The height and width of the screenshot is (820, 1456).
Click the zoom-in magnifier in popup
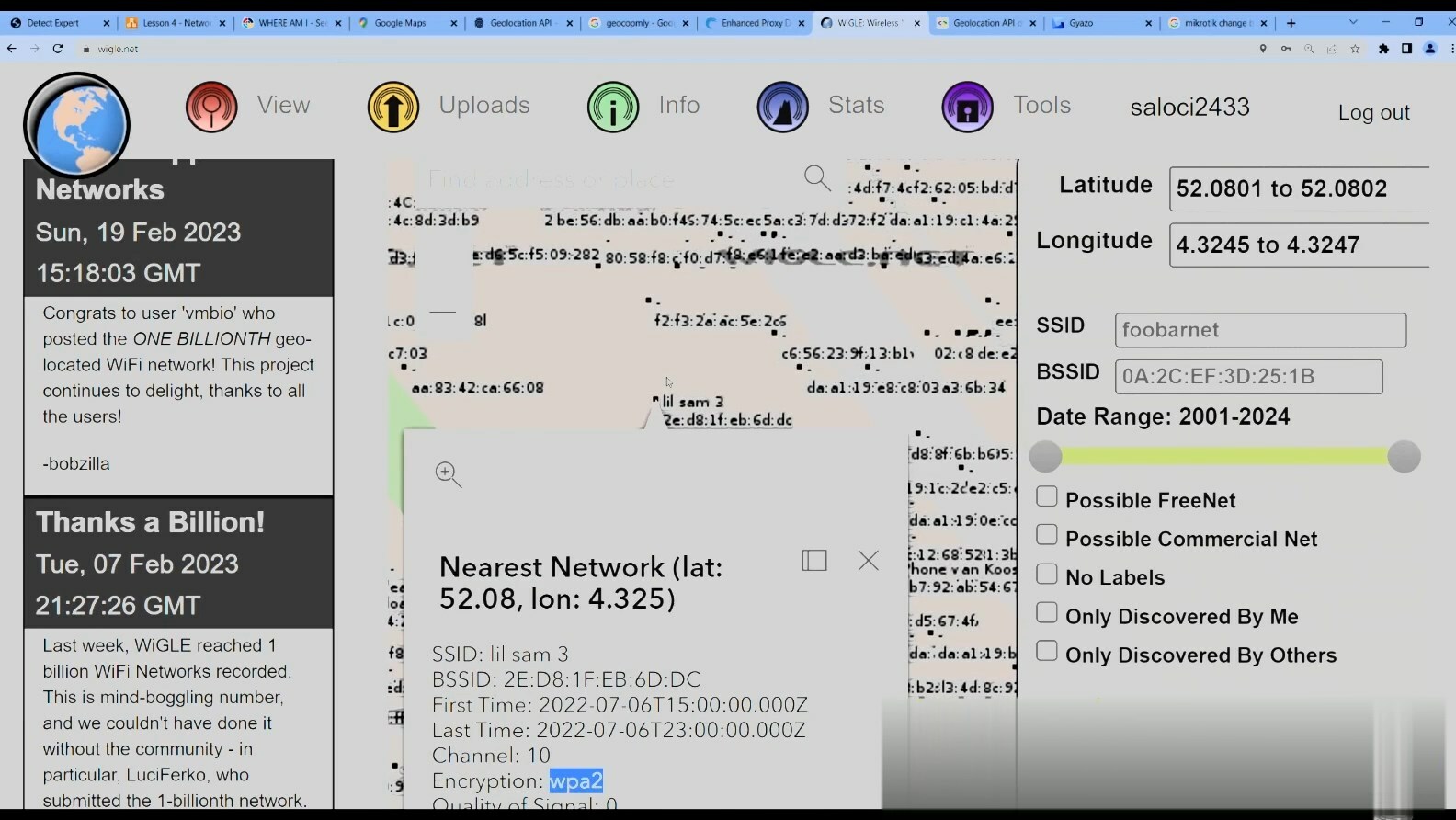(x=449, y=474)
